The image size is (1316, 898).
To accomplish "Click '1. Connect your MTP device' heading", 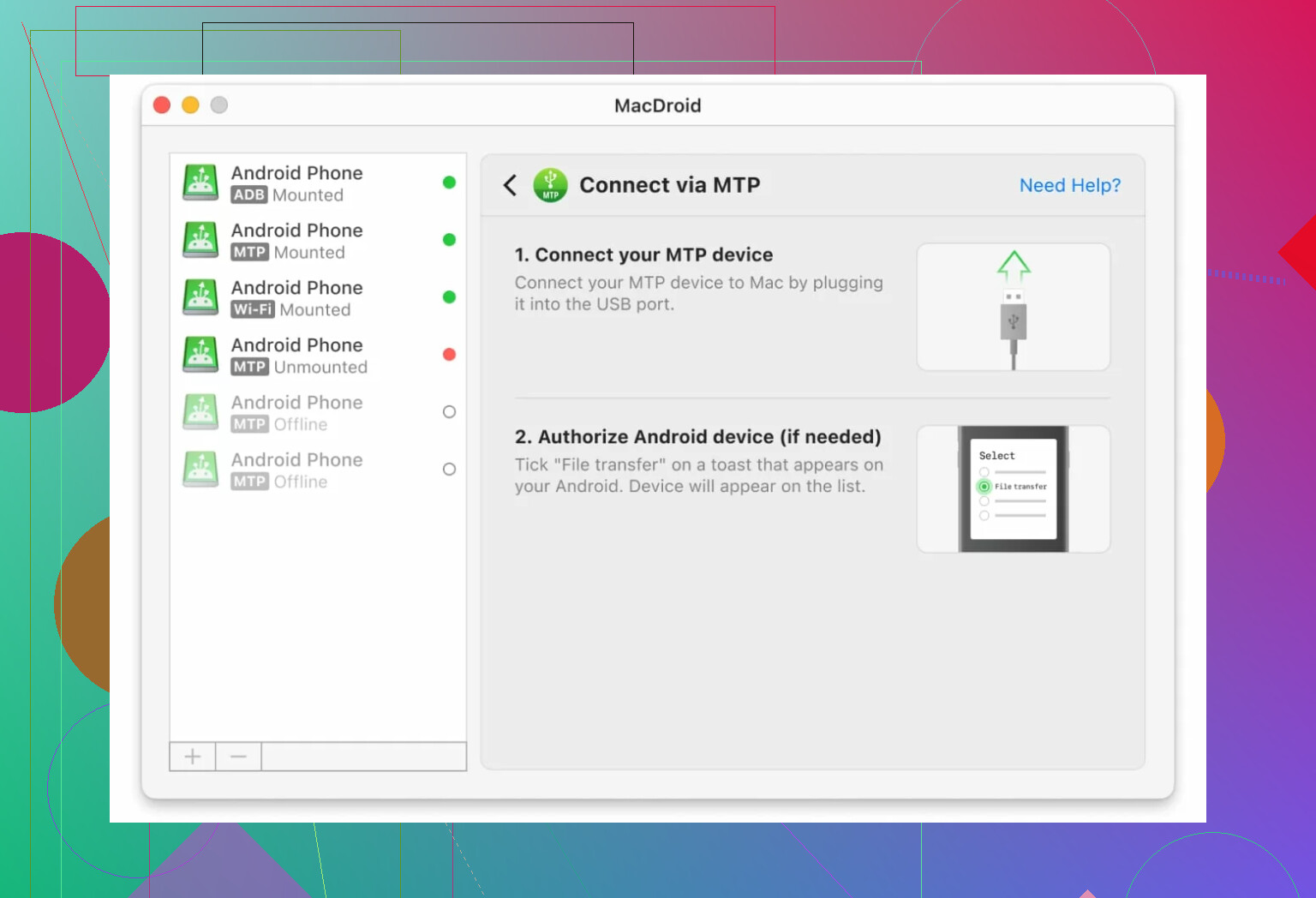I will 643,254.
